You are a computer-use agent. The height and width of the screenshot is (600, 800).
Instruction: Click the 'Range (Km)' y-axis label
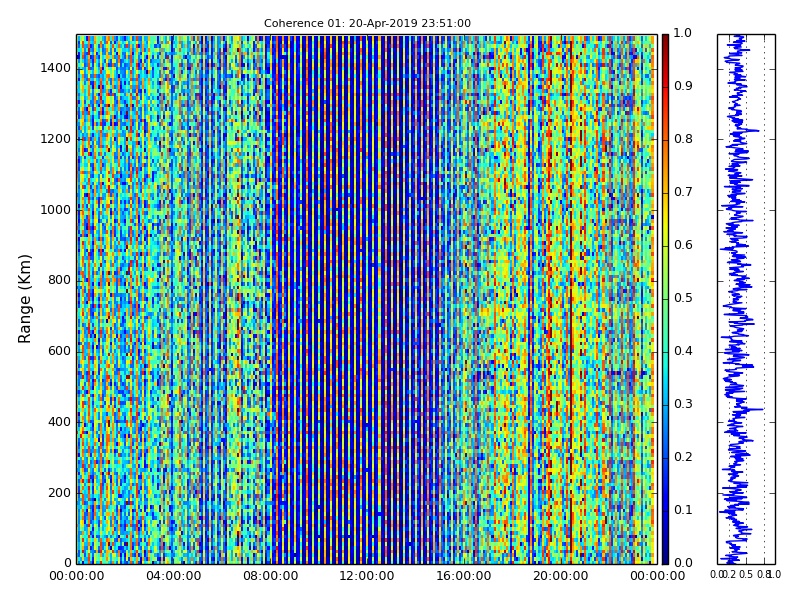(x=24, y=299)
